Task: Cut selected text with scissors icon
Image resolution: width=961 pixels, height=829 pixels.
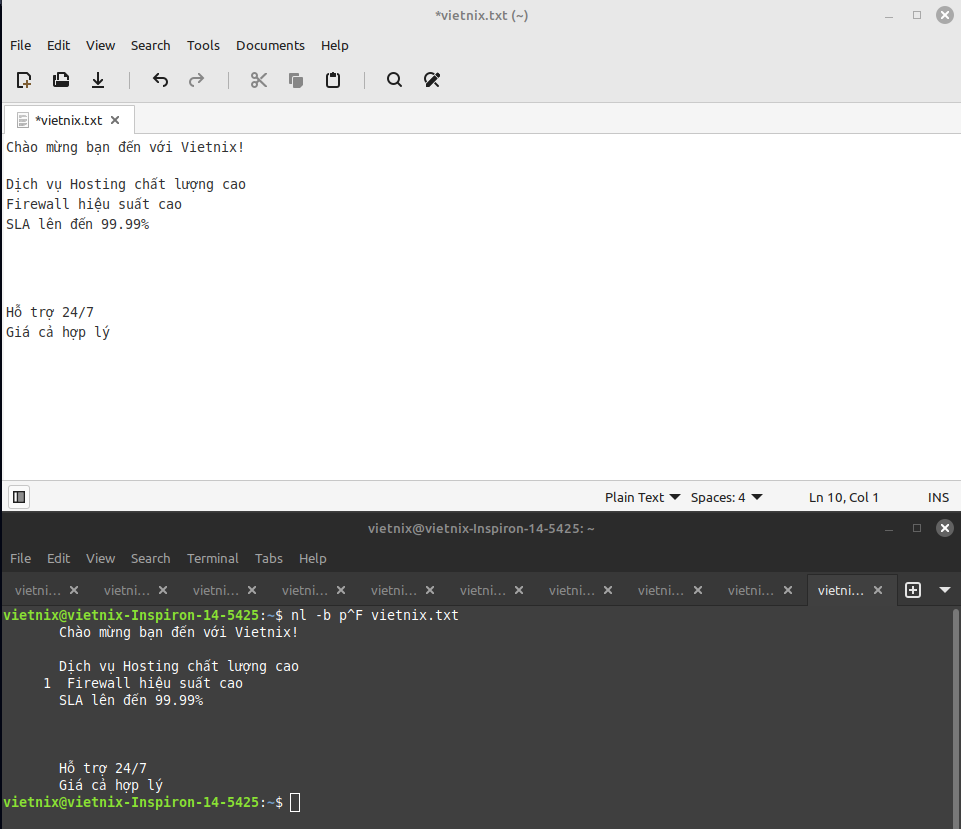Action: coord(259,80)
